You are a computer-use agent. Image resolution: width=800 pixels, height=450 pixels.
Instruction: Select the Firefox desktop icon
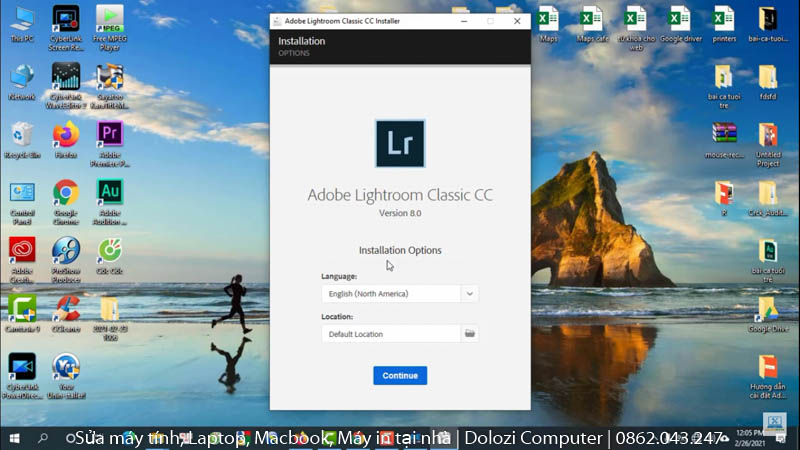[66, 135]
